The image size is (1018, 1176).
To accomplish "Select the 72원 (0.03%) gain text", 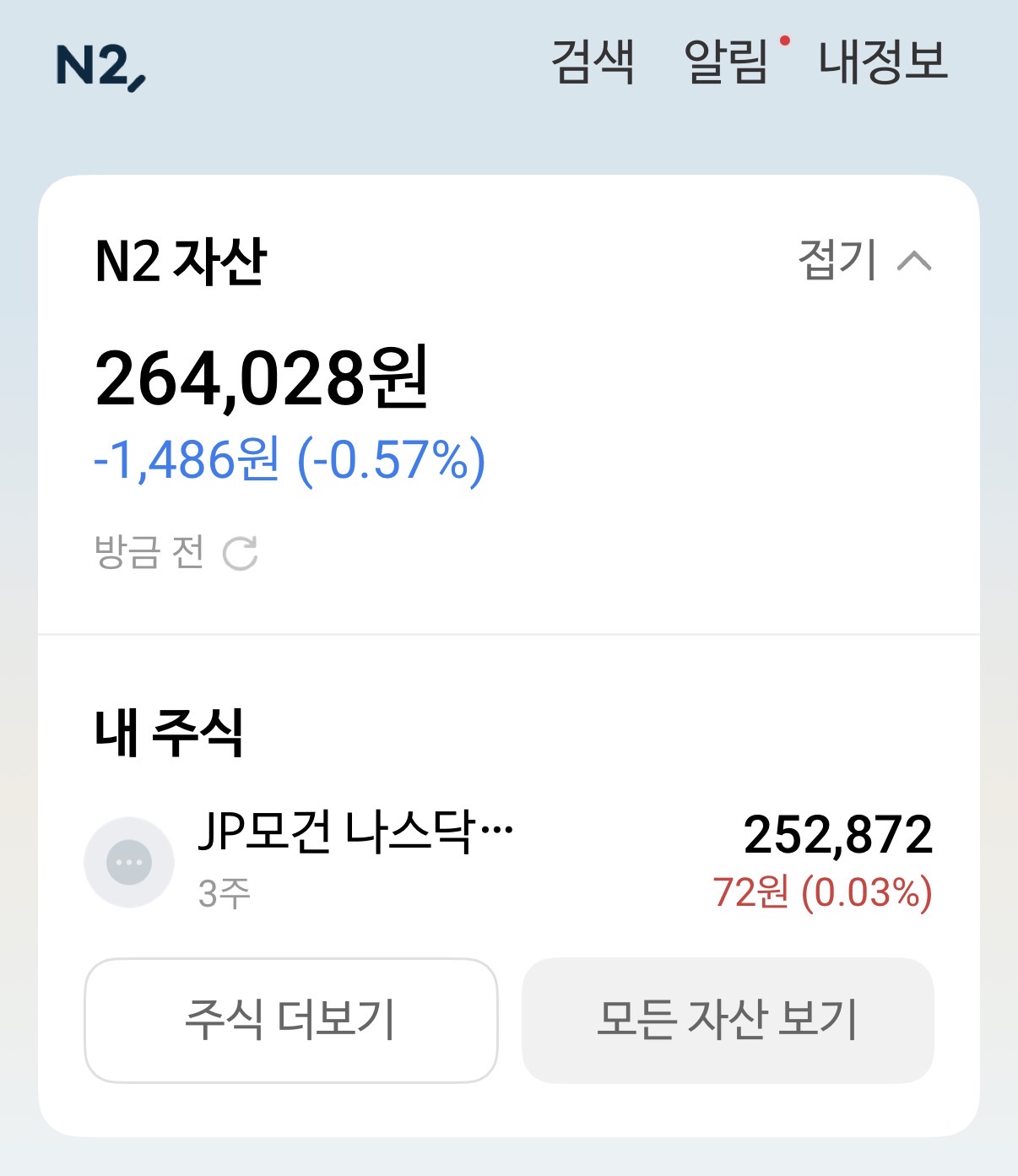I will pyautogui.click(x=822, y=893).
